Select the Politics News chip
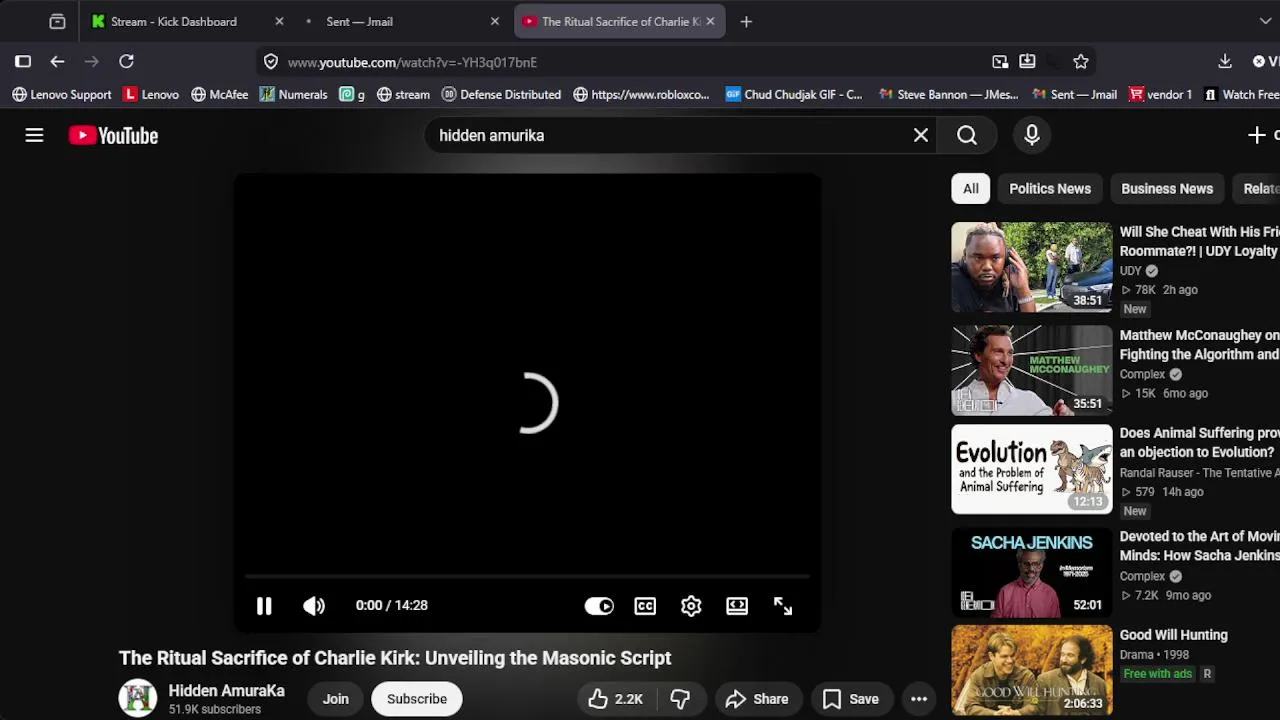 click(x=1050, y=189)
